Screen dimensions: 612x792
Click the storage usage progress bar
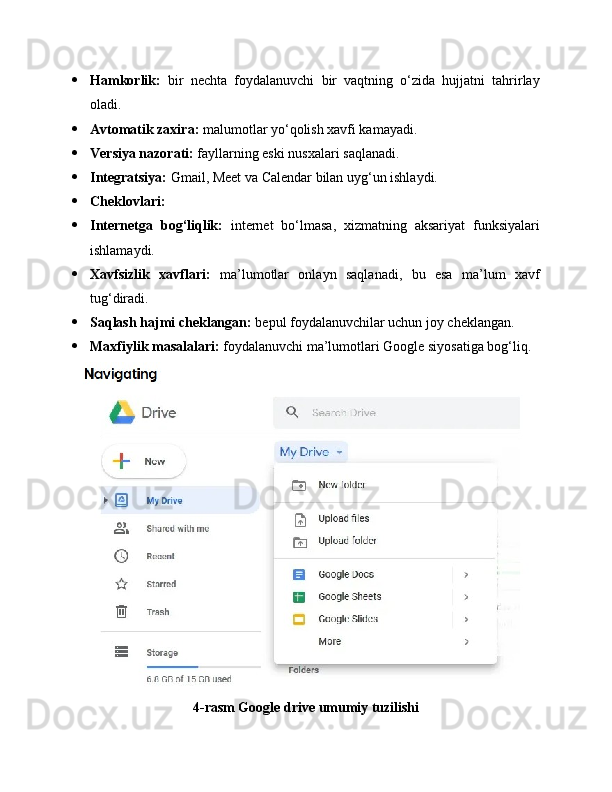point(203,667)
